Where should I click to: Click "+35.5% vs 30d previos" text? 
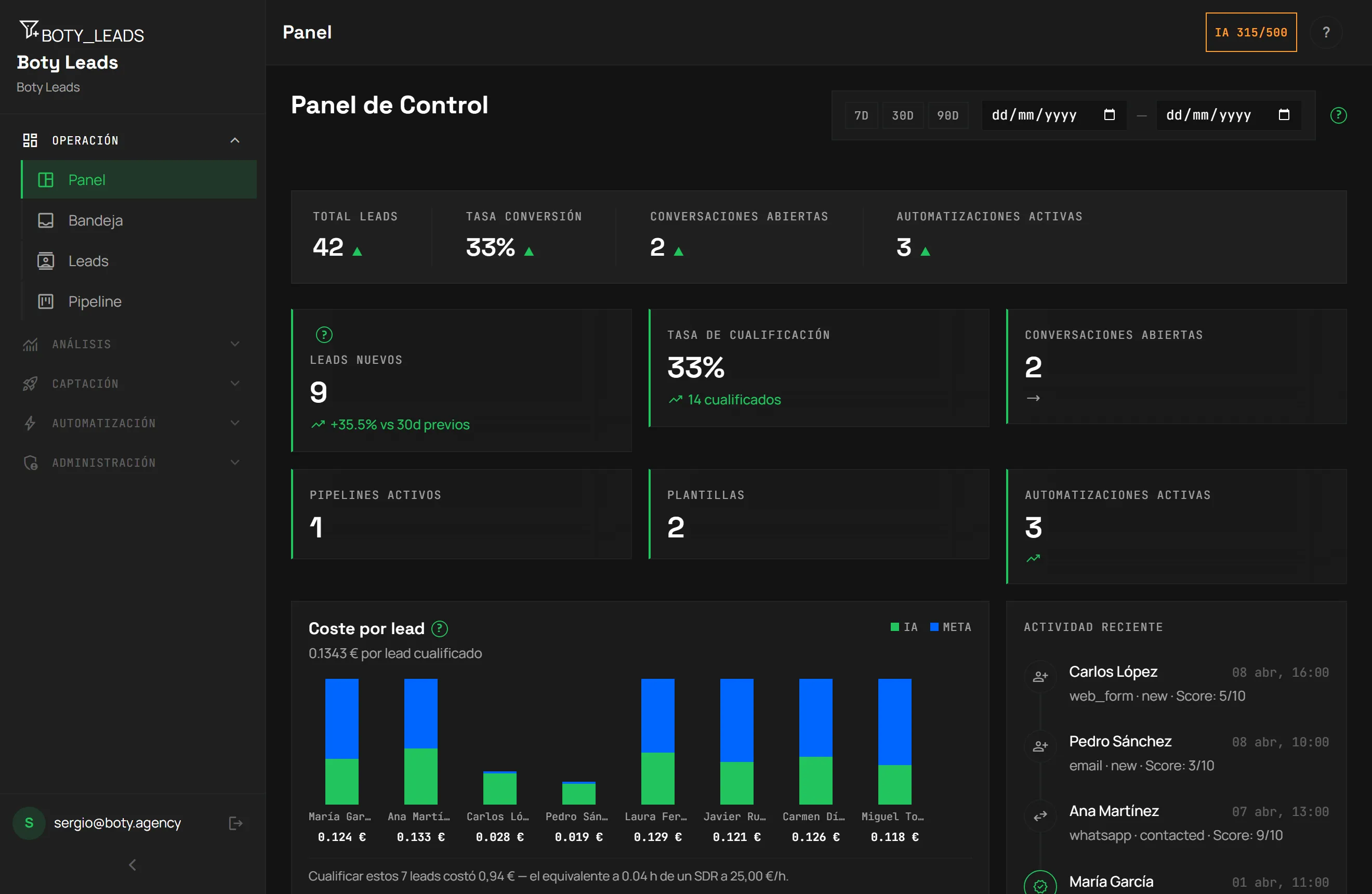(x=400, y=424)
